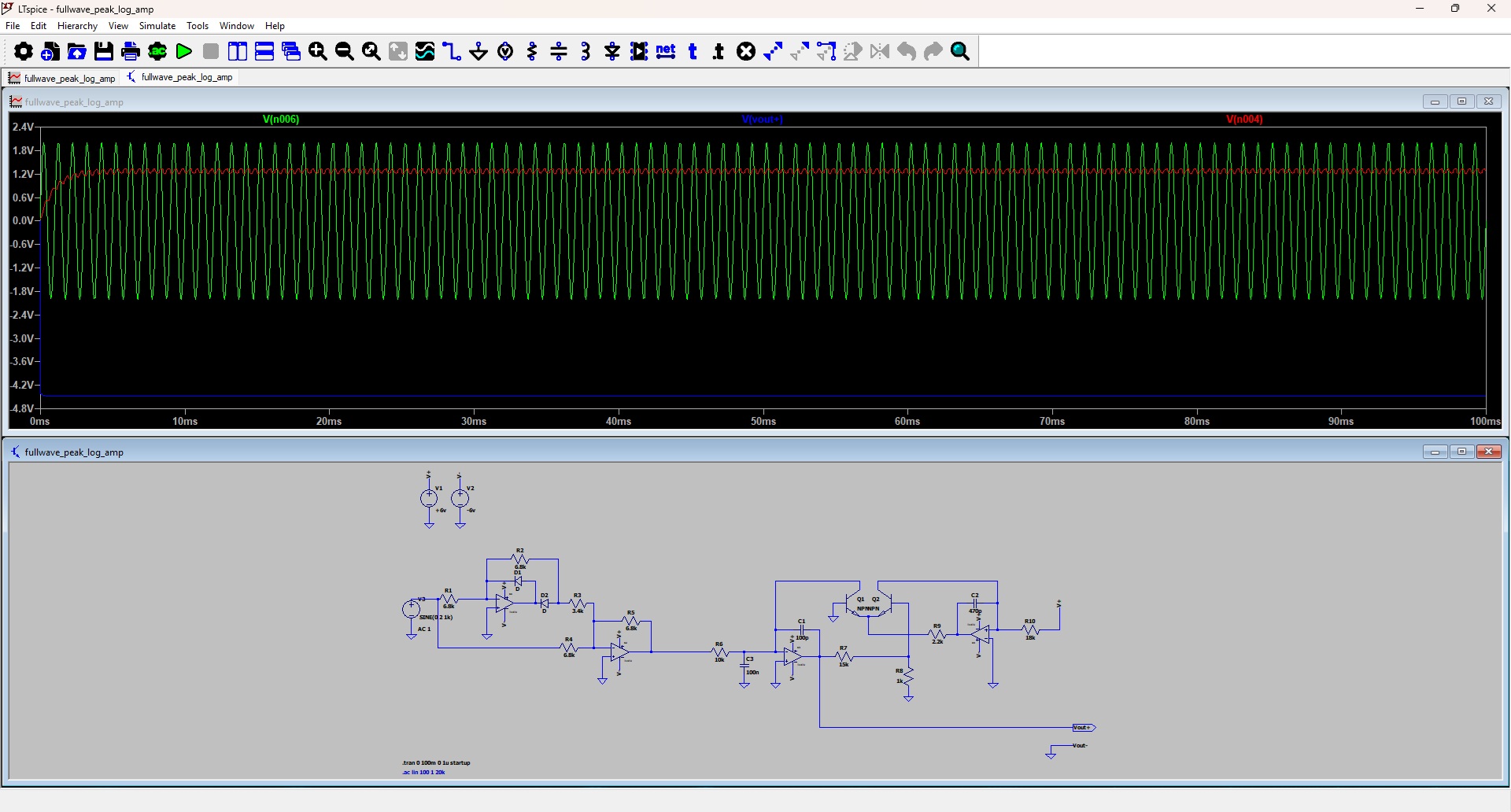This screenshot has width=1511, height=812.
Task: Click the Net label tool
Action: click(x=666, y=52)
